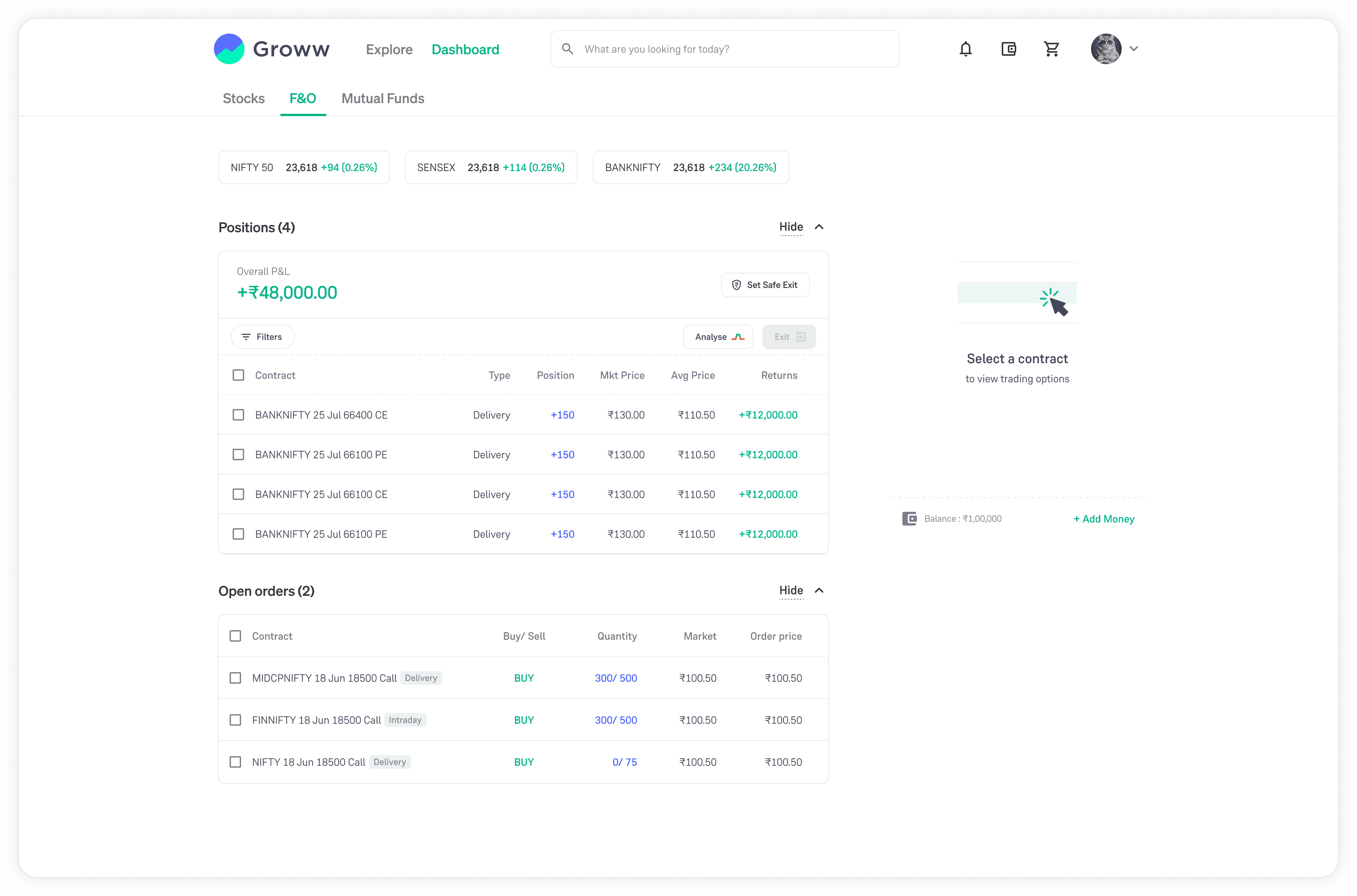
Task: Open the notifications bell icon
Action: 965,49
